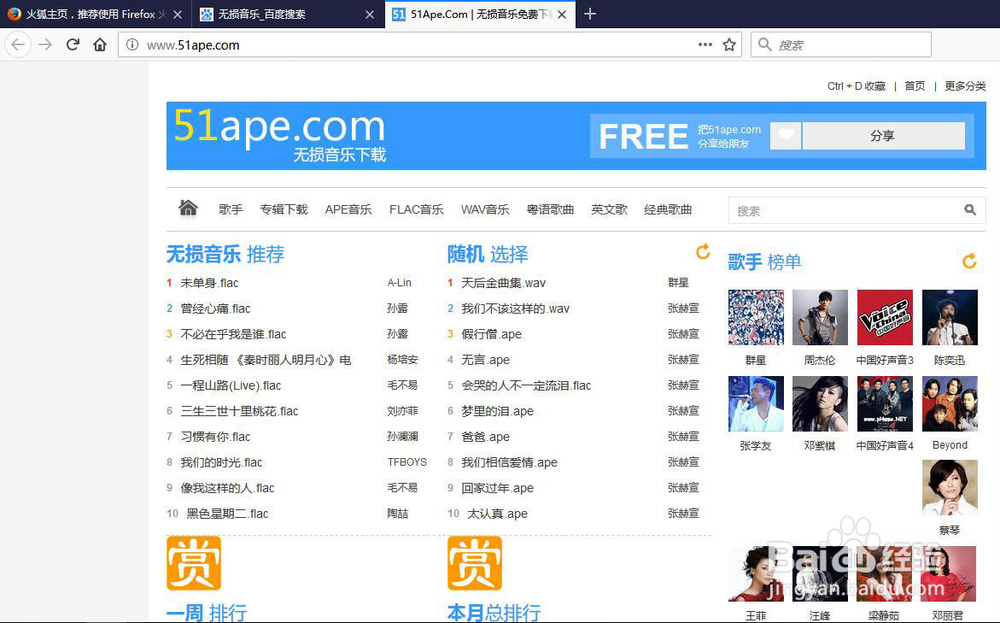The width and height of the screenshot is (1000, 623).
Task: Open the song 会哭的人不一定流泪.flac
Action: click(526, 385)
